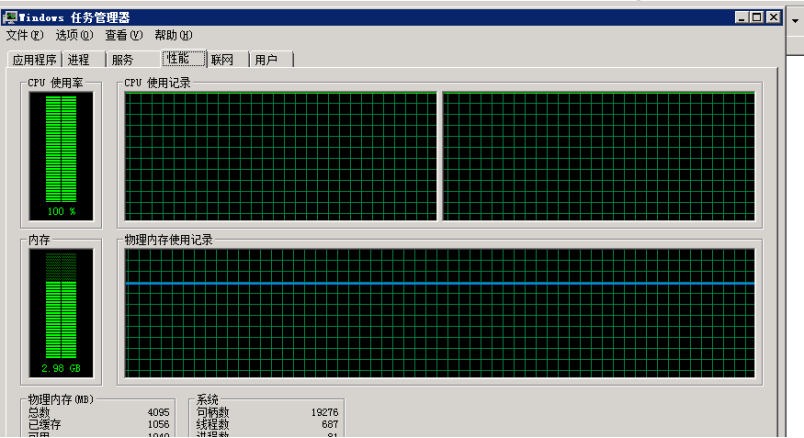804x438 pixels.
Task: Switch to the 用户 tab
Action: [x=271, y=60]
